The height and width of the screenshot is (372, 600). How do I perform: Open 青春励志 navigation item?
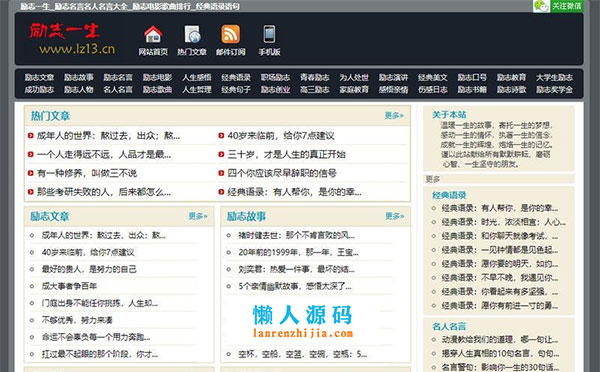(x=315, y=77)
